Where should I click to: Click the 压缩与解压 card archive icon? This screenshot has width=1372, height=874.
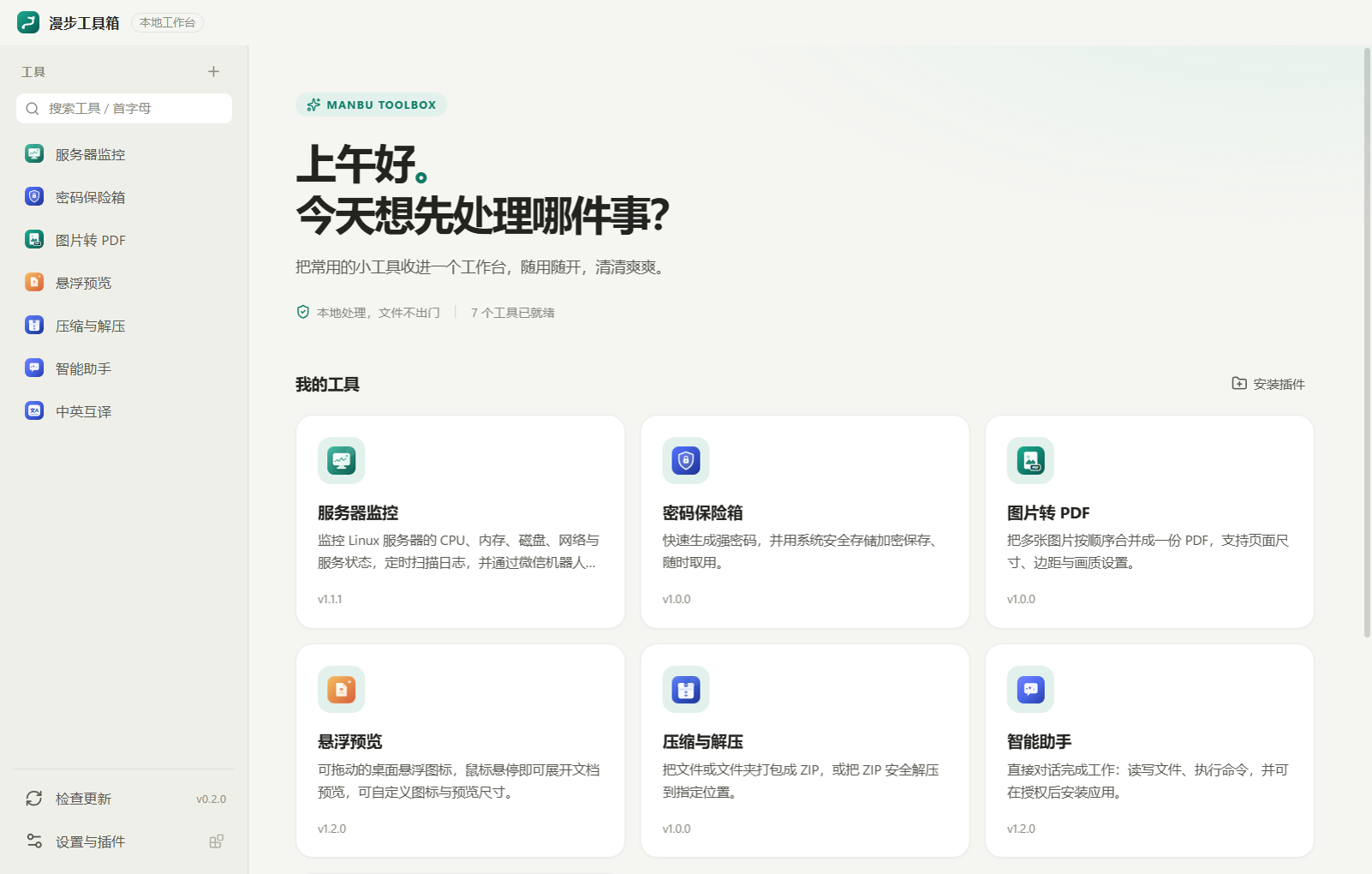pos(686,690)
